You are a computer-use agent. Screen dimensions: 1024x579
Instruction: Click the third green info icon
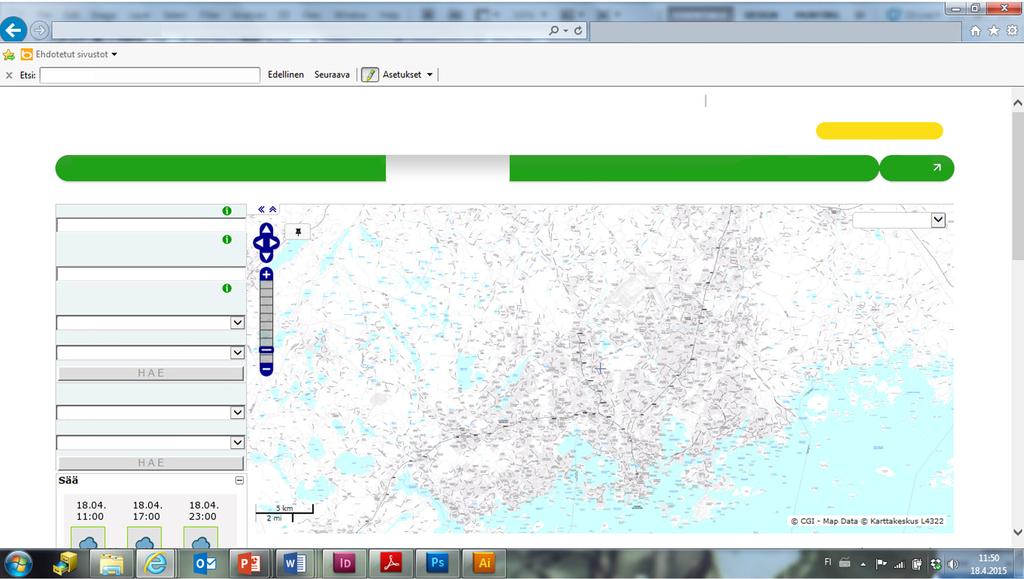click(227, 288)
